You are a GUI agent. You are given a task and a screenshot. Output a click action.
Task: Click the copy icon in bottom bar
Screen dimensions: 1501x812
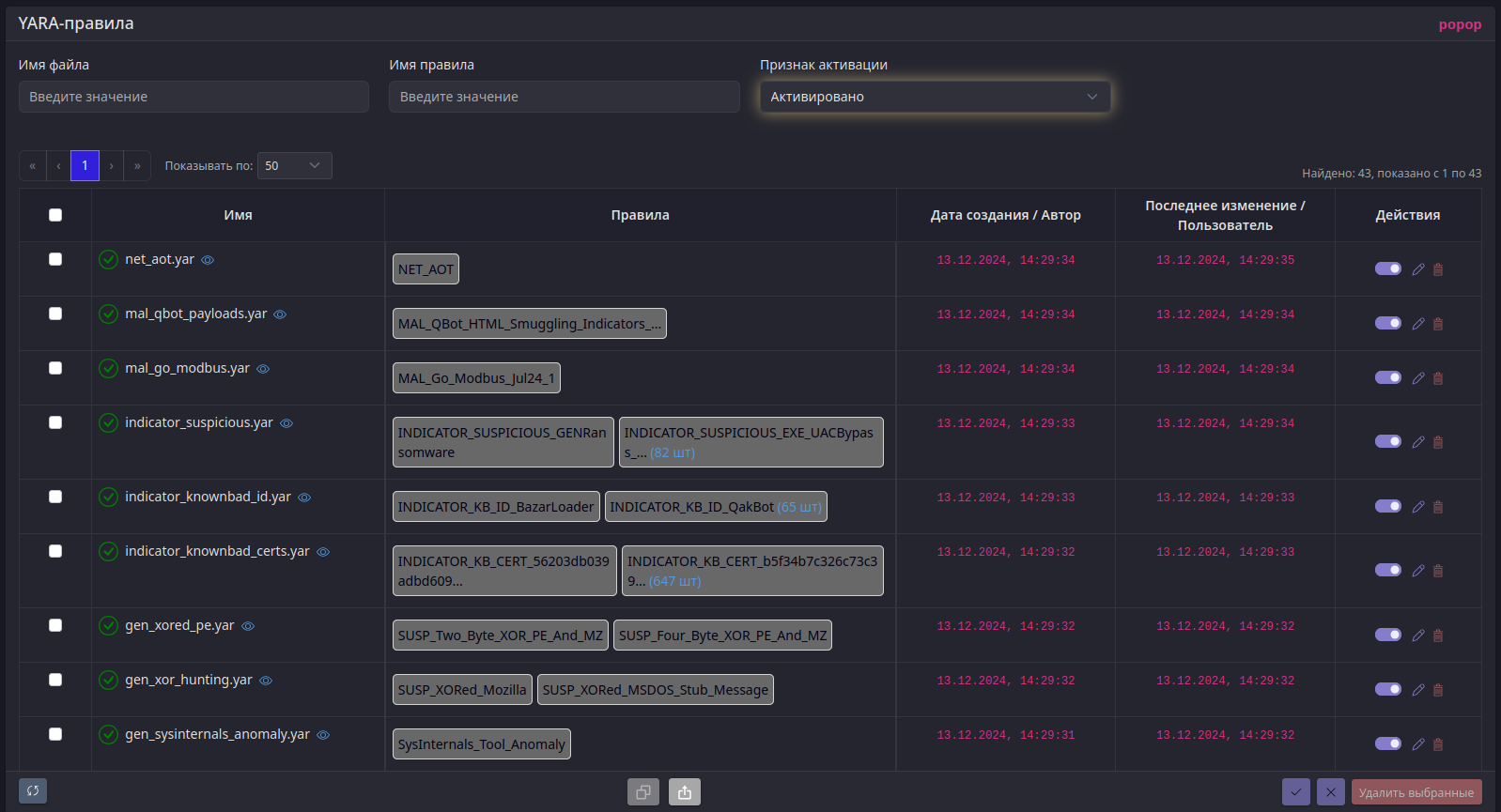(643, 792)
